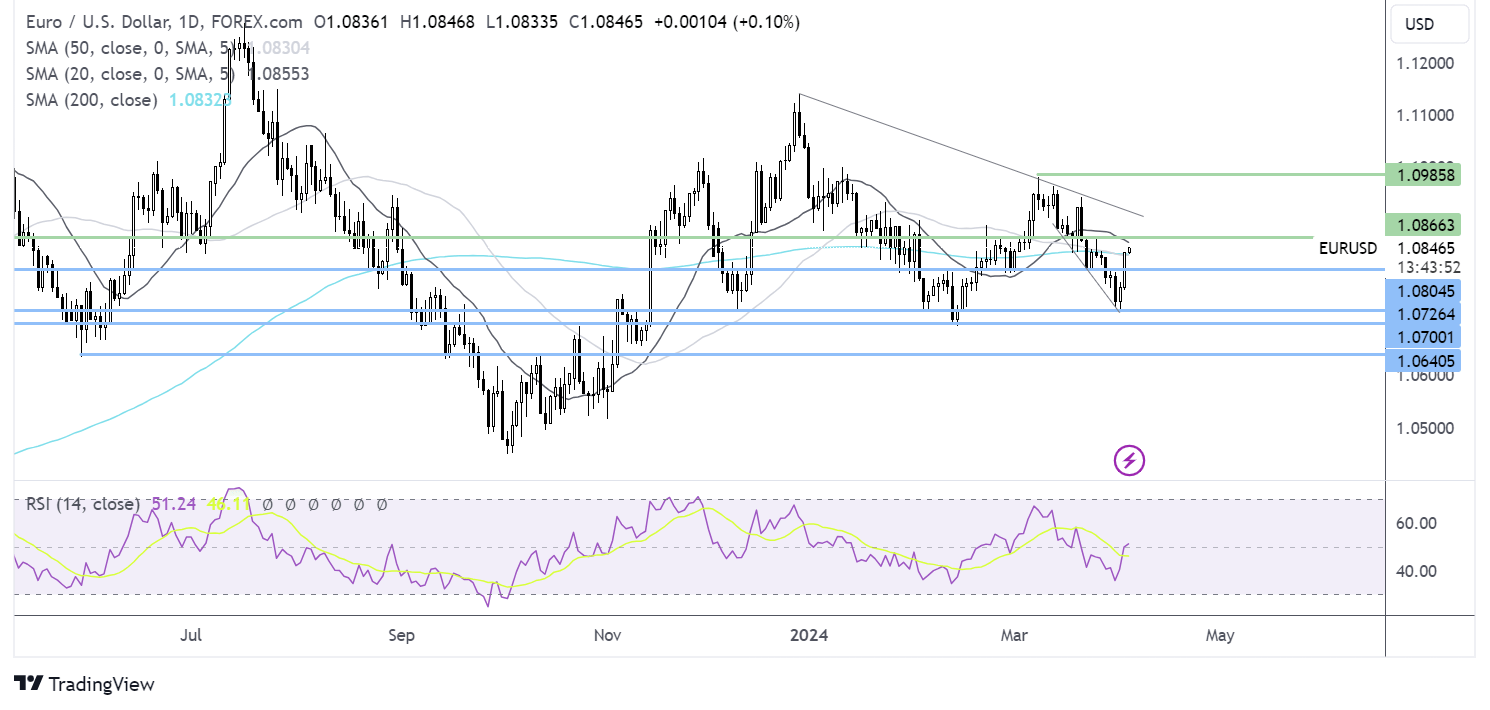1490x710 pixels.
Task: Click the change value +0.00104 (+0.10%)
Action: click(725, 21)
